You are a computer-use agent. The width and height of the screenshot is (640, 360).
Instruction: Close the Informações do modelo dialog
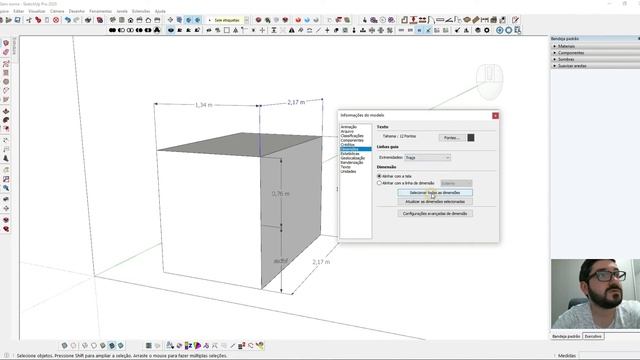tap(495, 116)
